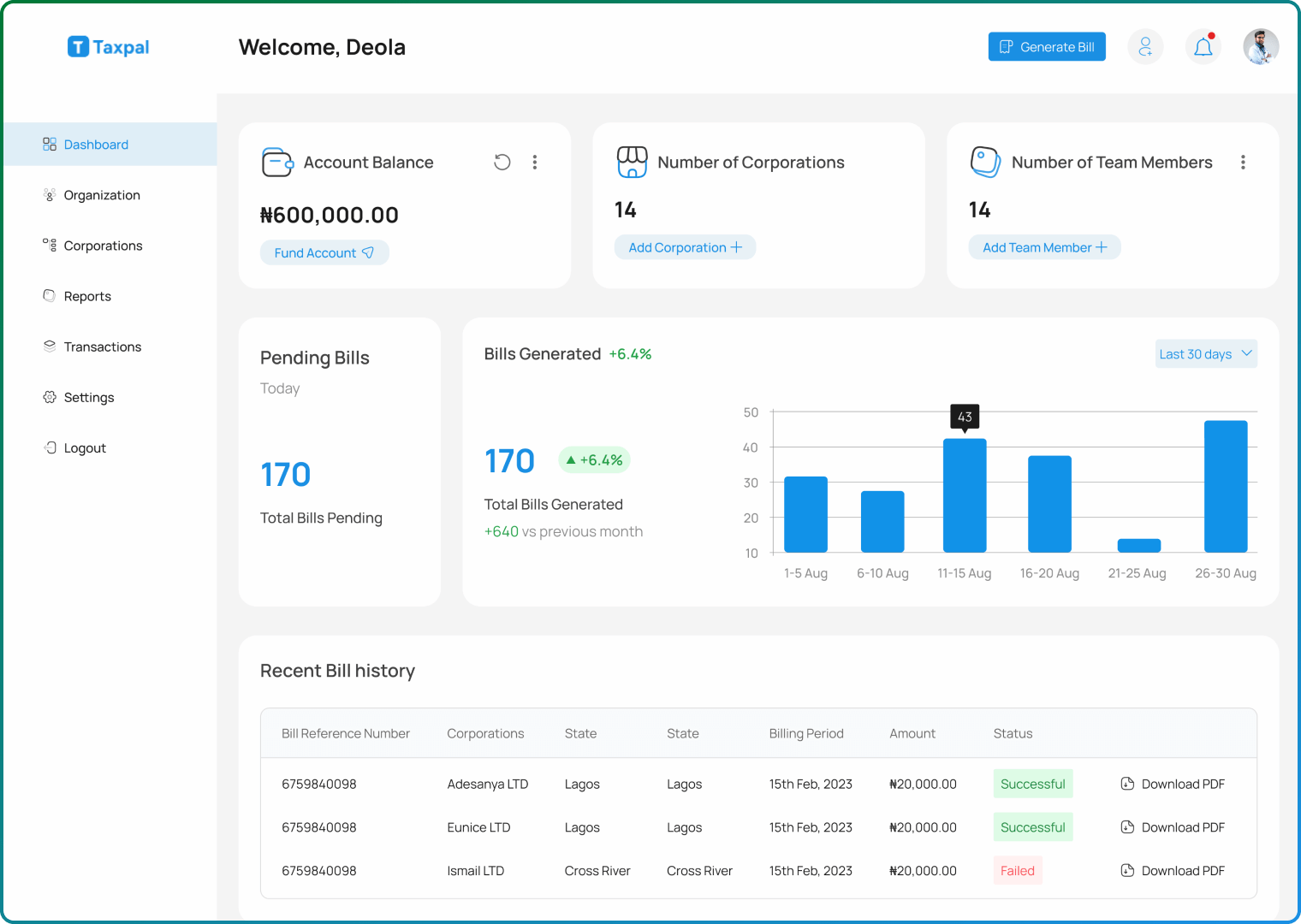Download PDF for Ismail LTD bill
1301x924 pixels.
(1173, 871)
